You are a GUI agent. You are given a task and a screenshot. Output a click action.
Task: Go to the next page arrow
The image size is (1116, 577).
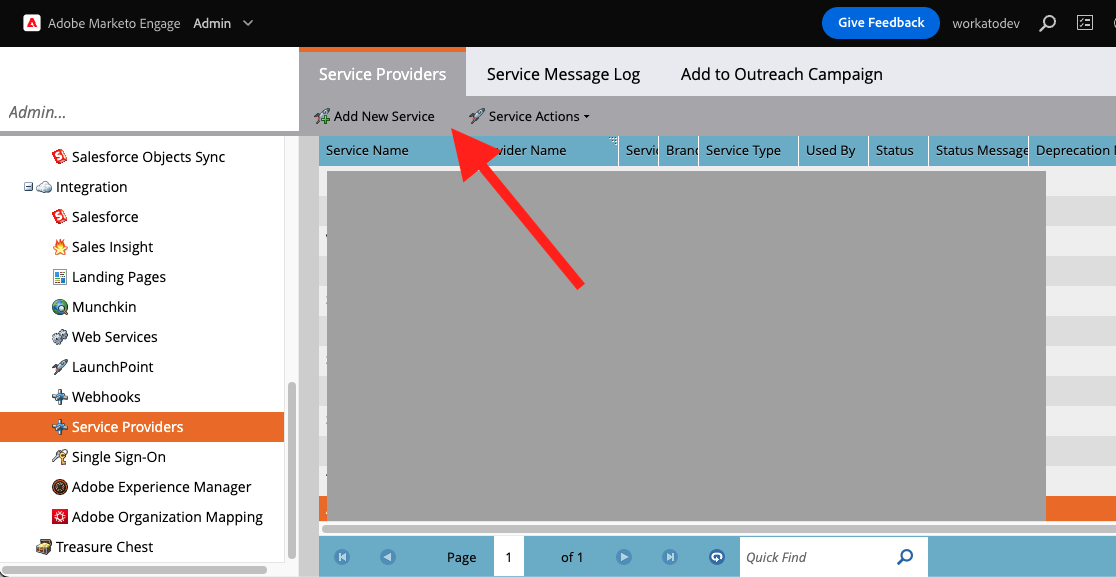(x=624, y=557)
